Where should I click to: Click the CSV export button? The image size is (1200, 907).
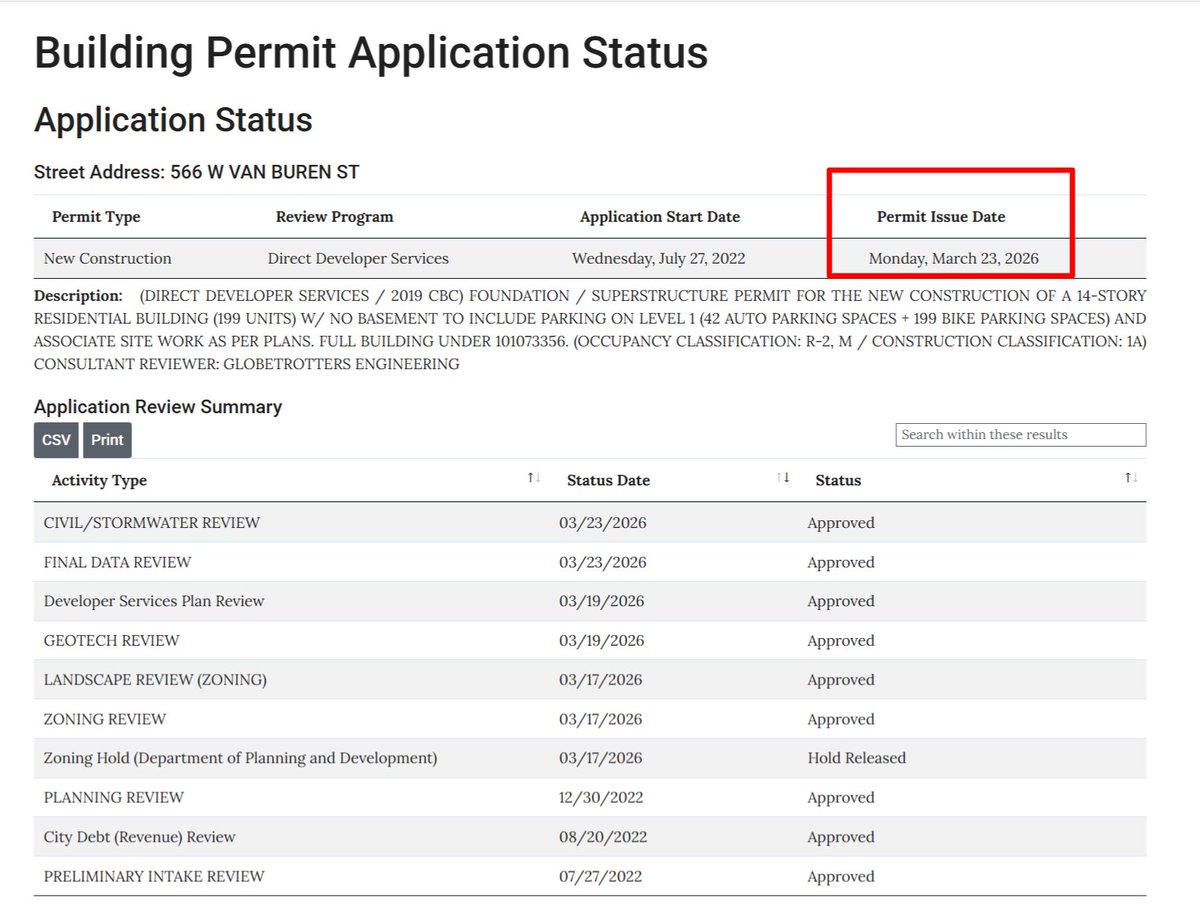click(56, 440)
